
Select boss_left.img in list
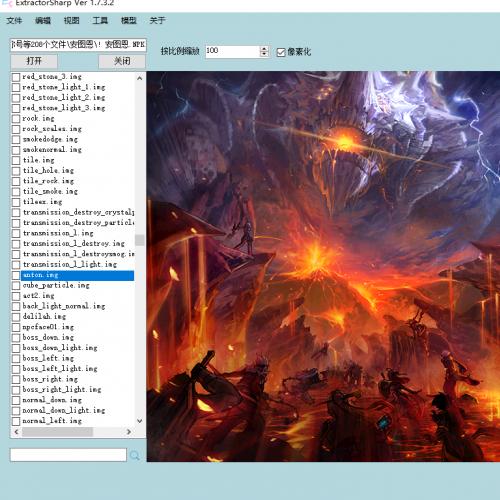coord(48,358)
